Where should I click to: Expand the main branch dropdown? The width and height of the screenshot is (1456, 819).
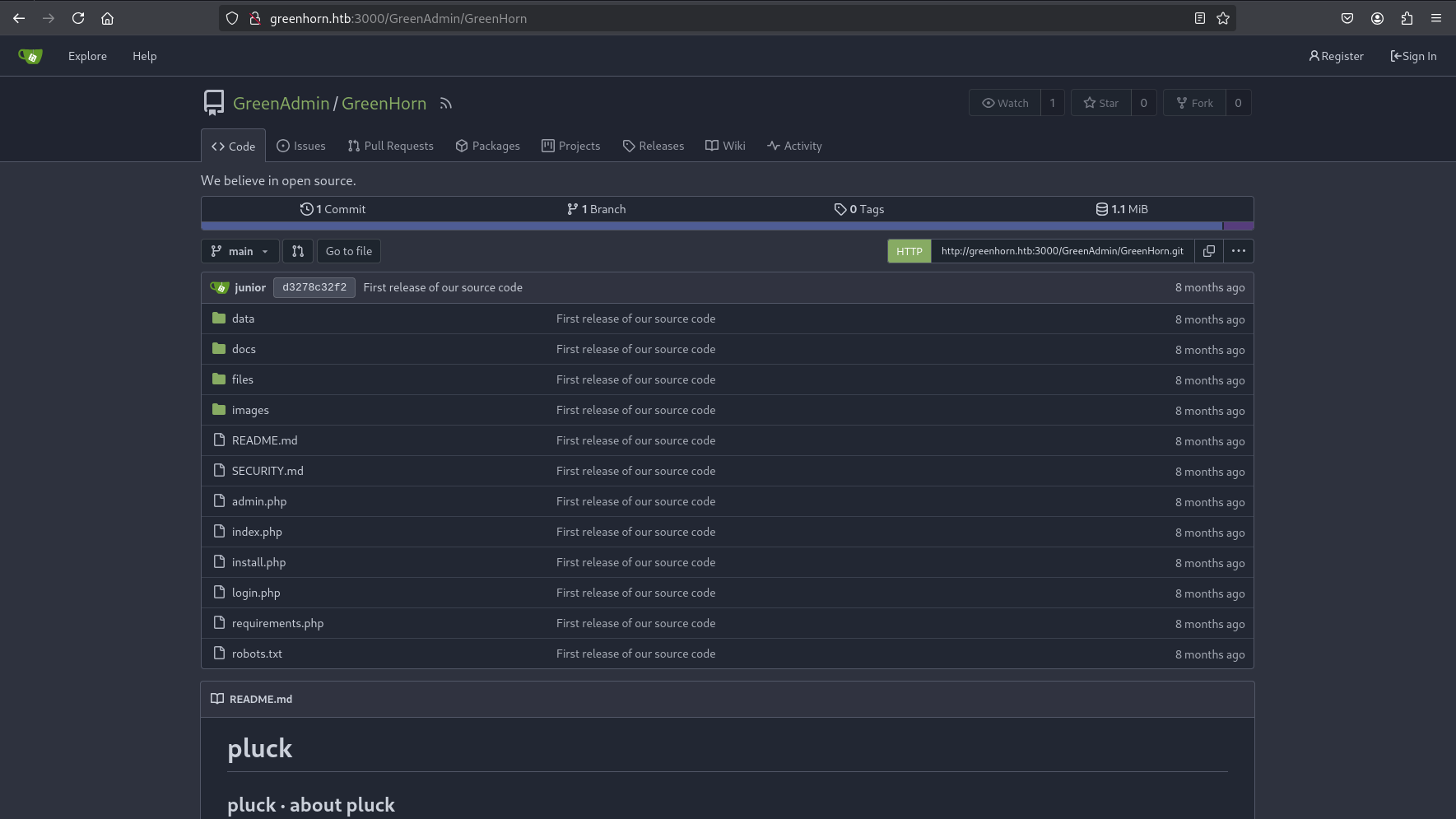click(x=240, y=251)
